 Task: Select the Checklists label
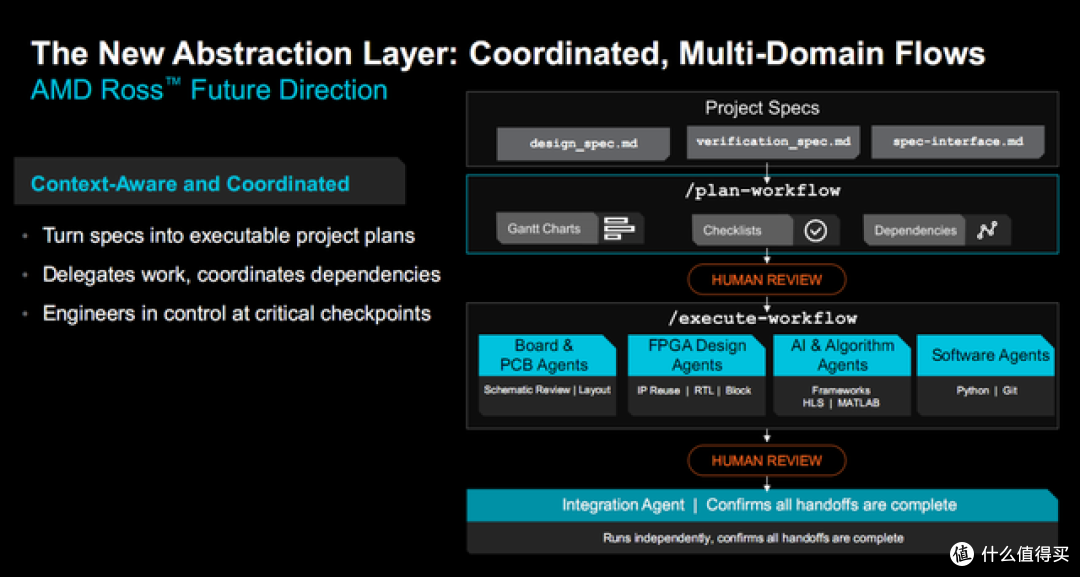[x=732, y=231]
